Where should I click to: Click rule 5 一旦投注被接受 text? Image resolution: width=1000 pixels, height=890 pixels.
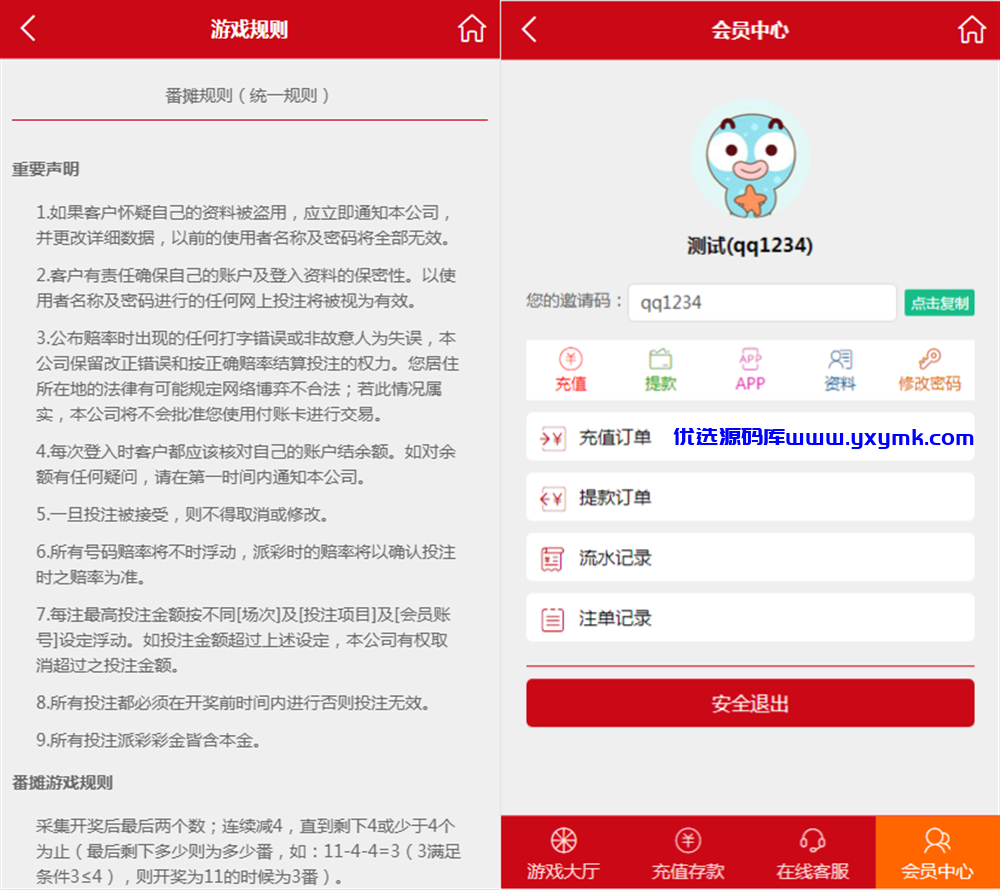pos(182,514)
